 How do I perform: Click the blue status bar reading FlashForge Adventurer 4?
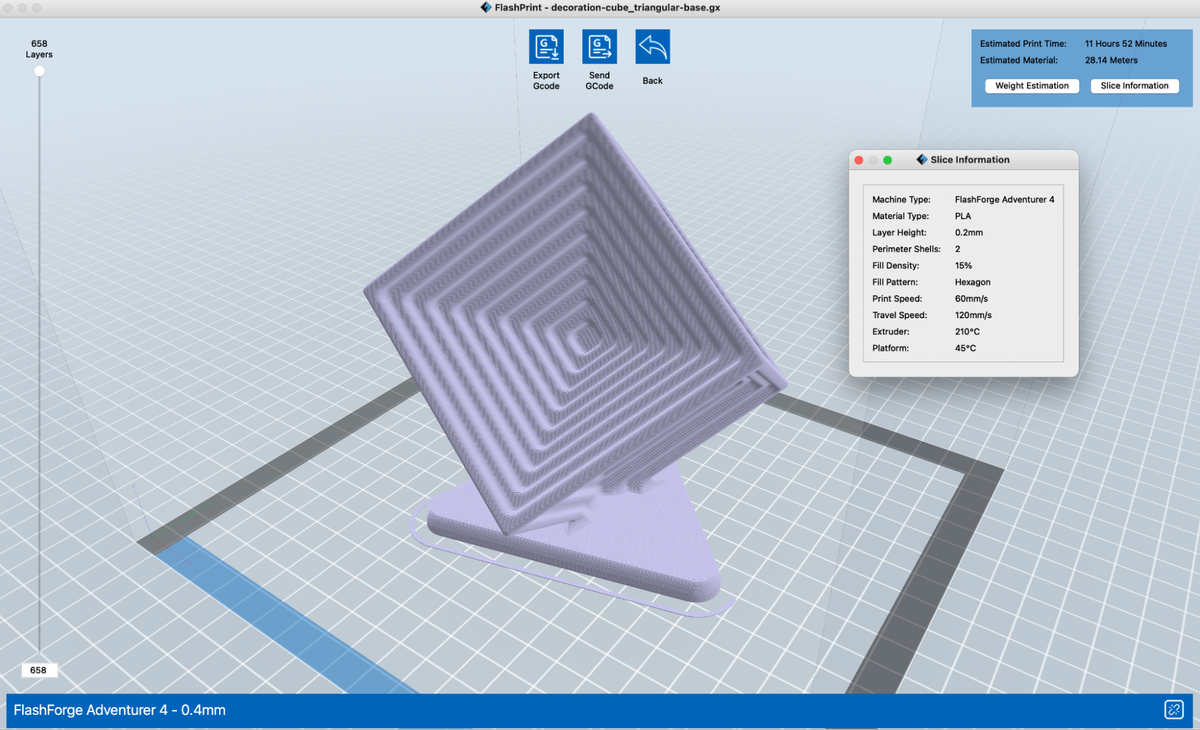point(119,710)
